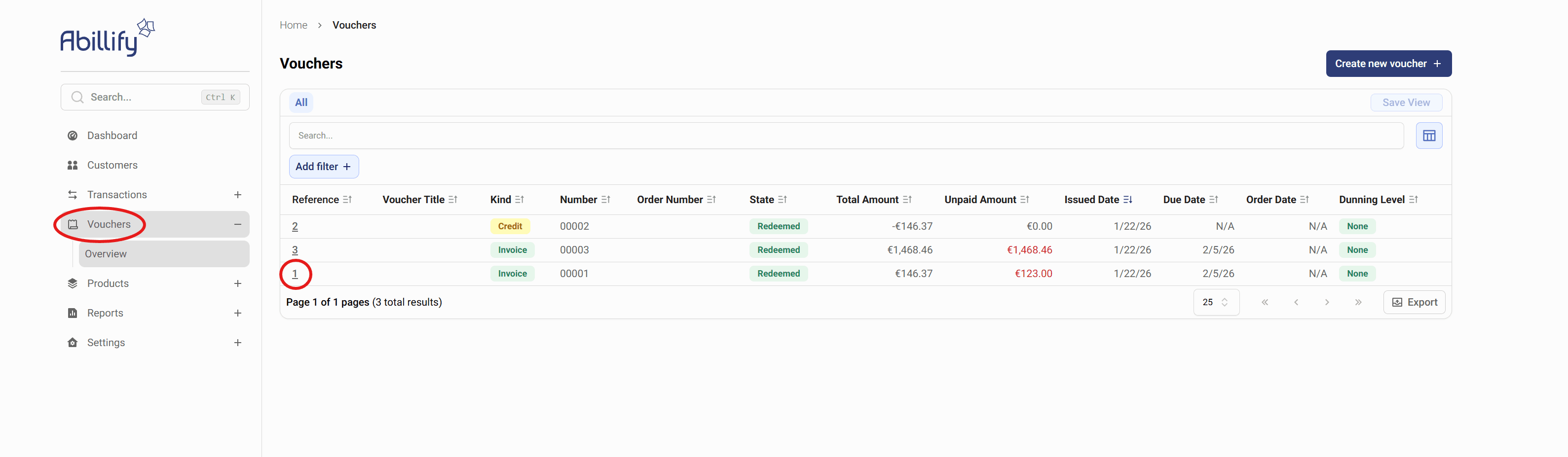This screenshot has width=1568, height=457.
Task: Click Create new voucher button
Action: pos(1388,64)
